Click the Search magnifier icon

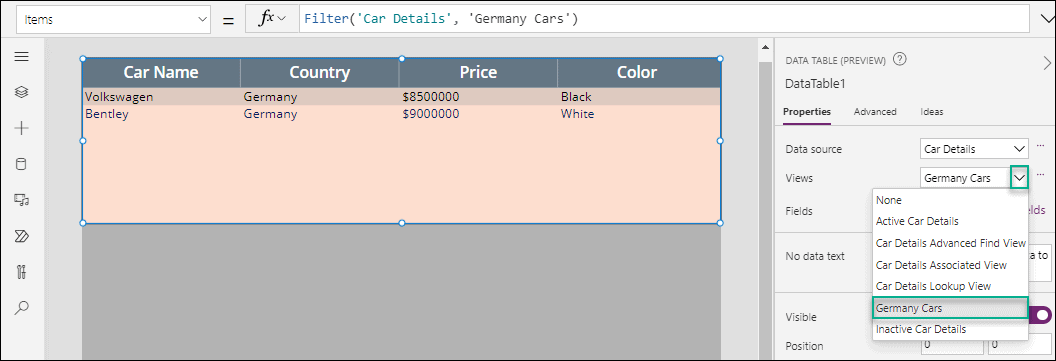pyautogui.click(x=22, y=308)
